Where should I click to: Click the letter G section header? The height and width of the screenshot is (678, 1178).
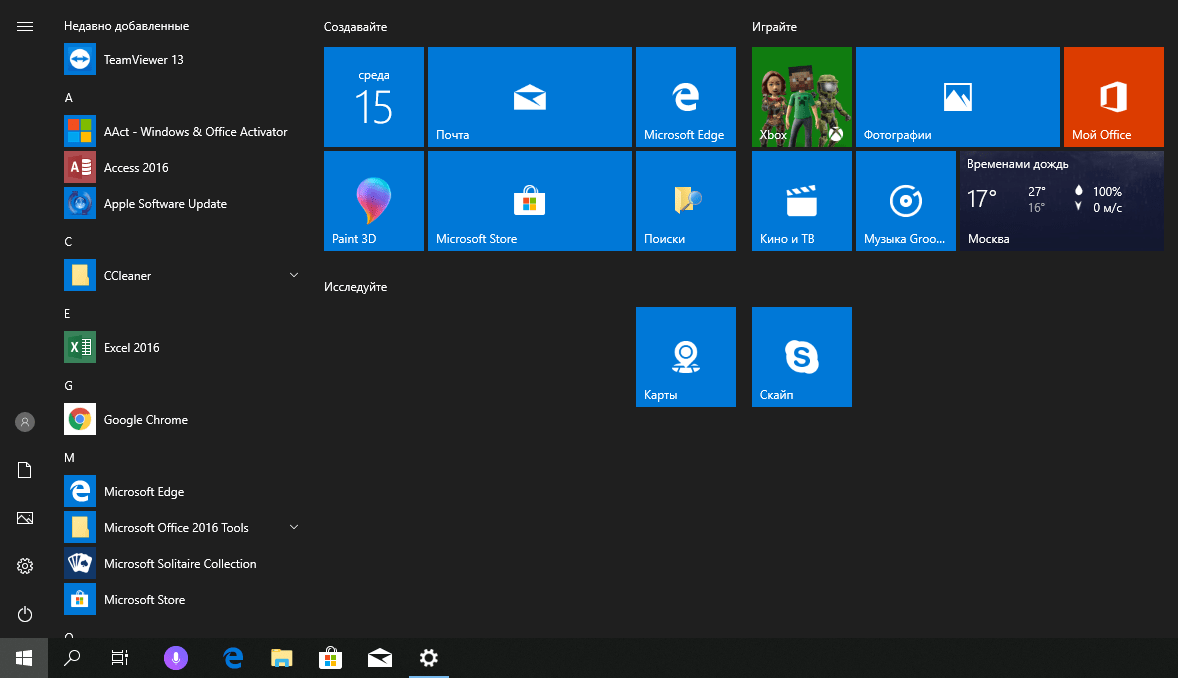68,386
